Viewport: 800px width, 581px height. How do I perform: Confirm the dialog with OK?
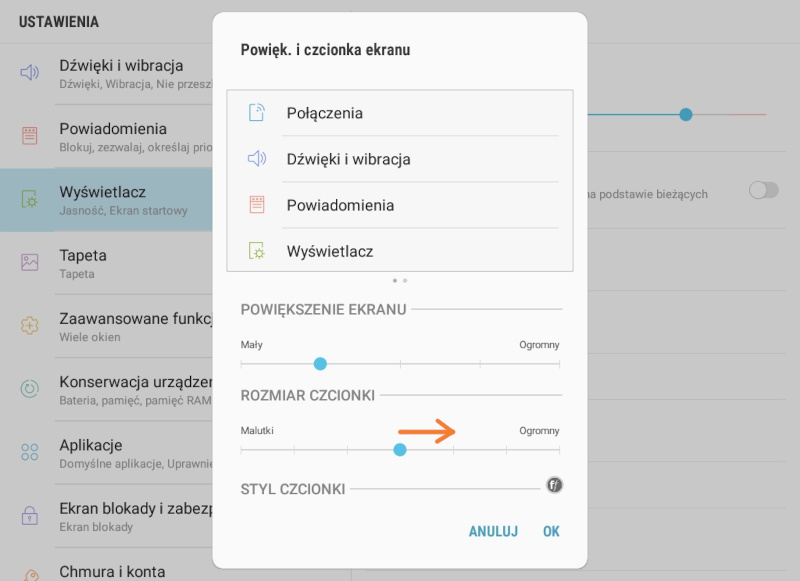tap(551, 532)
